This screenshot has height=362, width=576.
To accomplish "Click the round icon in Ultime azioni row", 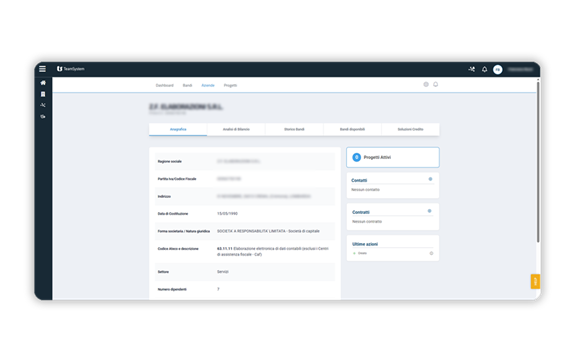I will click(431, 253).
